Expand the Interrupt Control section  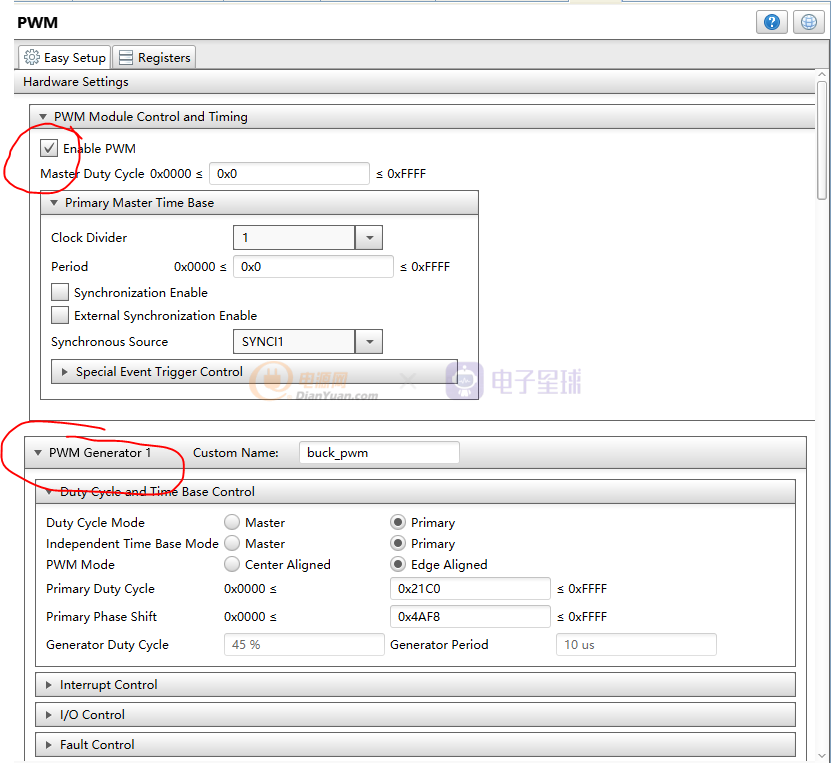[108, 685]
